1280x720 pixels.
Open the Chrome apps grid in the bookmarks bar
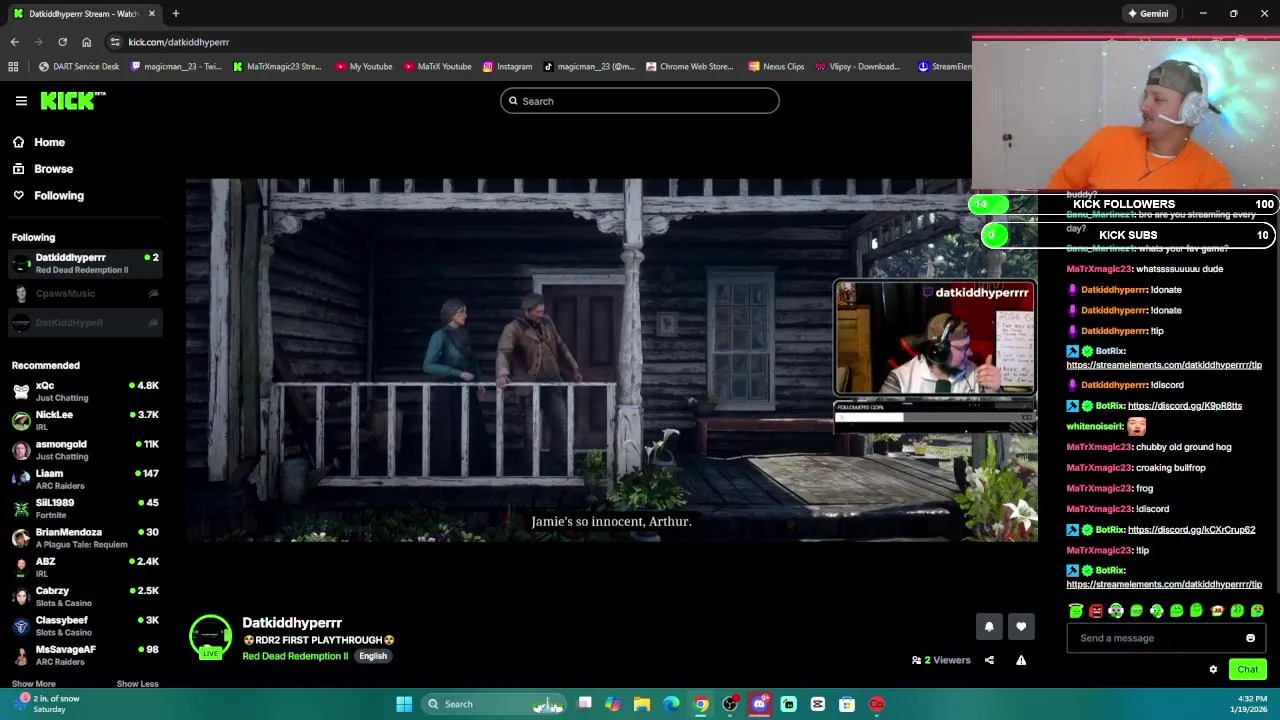pyautogui.click(x=13, y=67)
